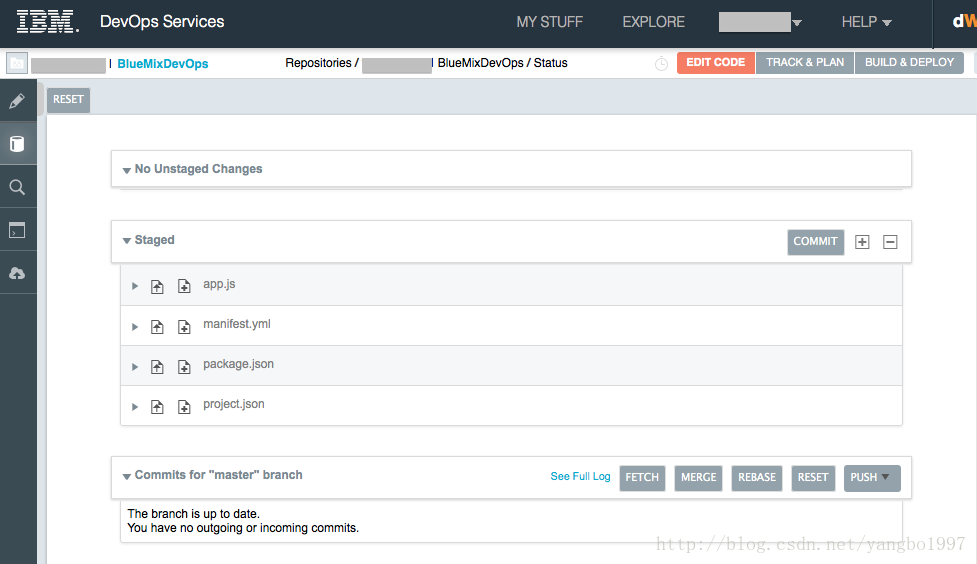Unstage project.json using the arrow icon

click(x=157, y=407)
